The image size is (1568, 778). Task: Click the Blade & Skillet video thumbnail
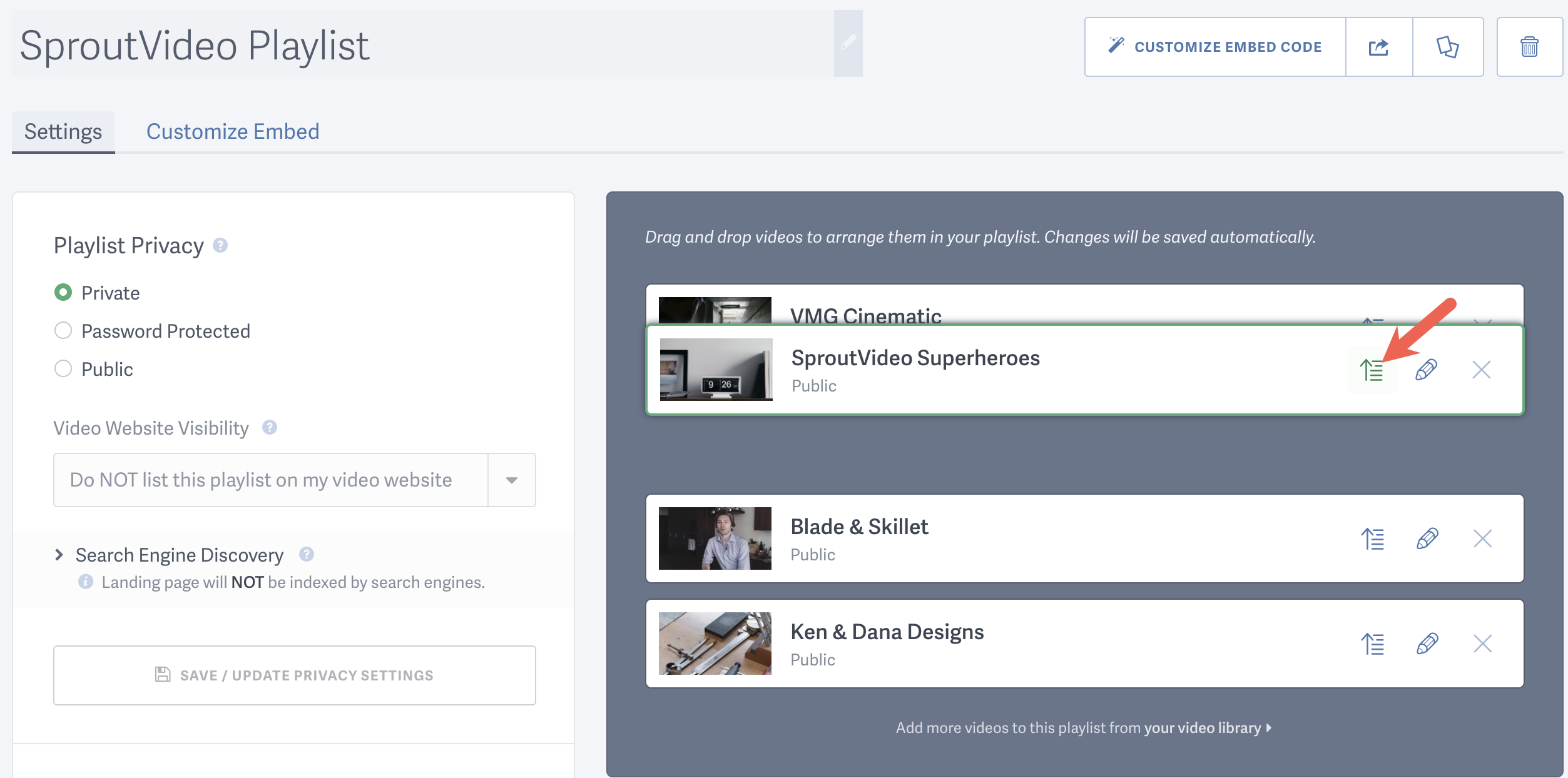716,538
